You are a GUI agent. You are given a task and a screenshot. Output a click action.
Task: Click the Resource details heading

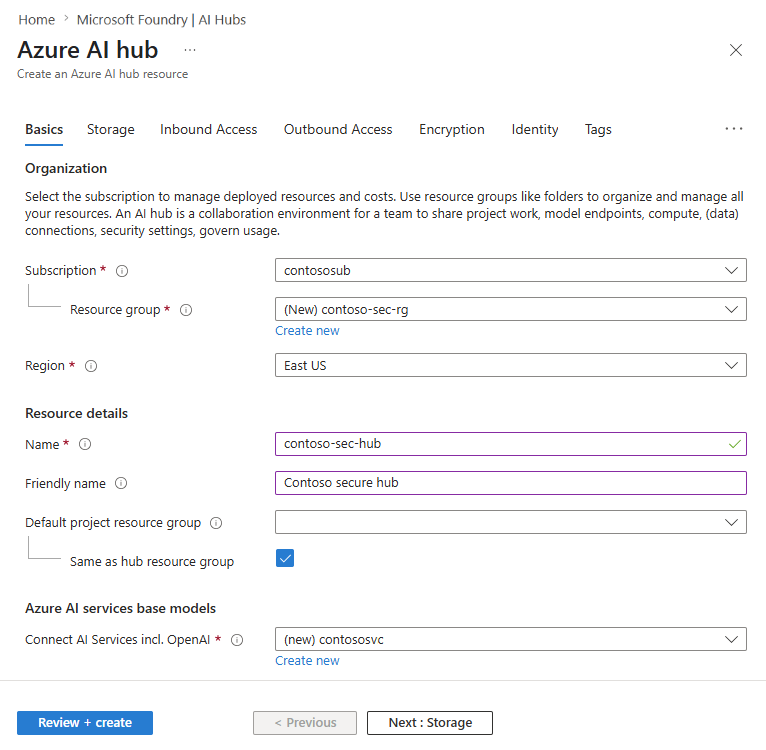tap(77, 413)
